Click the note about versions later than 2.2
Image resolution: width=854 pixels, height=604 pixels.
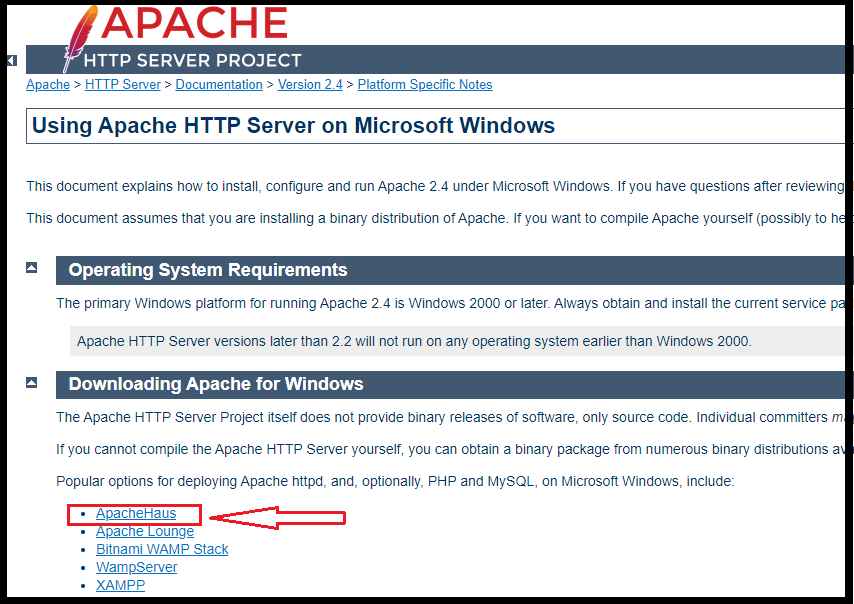click(x=414, y=341)
